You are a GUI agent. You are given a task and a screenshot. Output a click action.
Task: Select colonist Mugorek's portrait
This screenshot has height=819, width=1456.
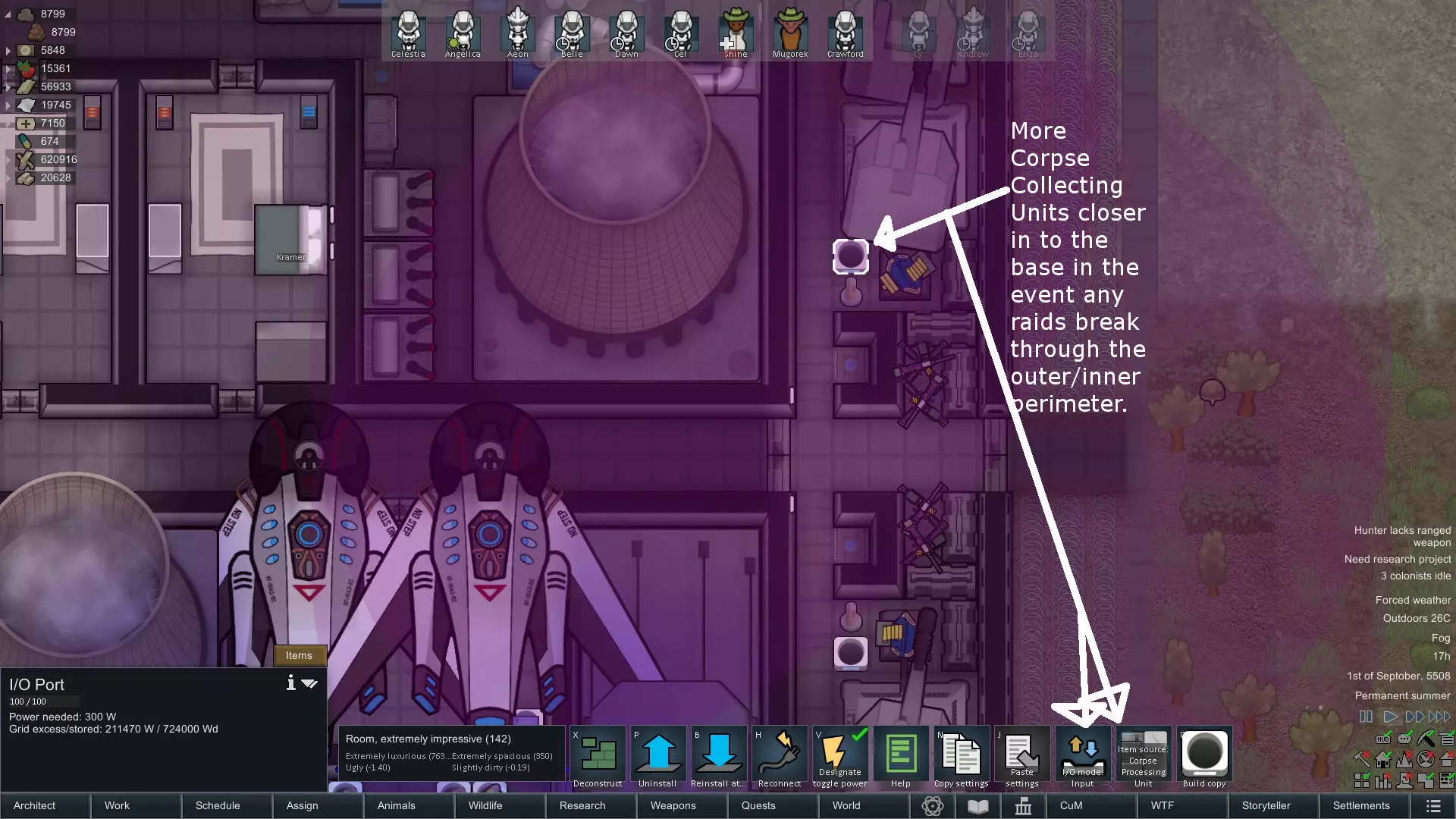point(790,32)
